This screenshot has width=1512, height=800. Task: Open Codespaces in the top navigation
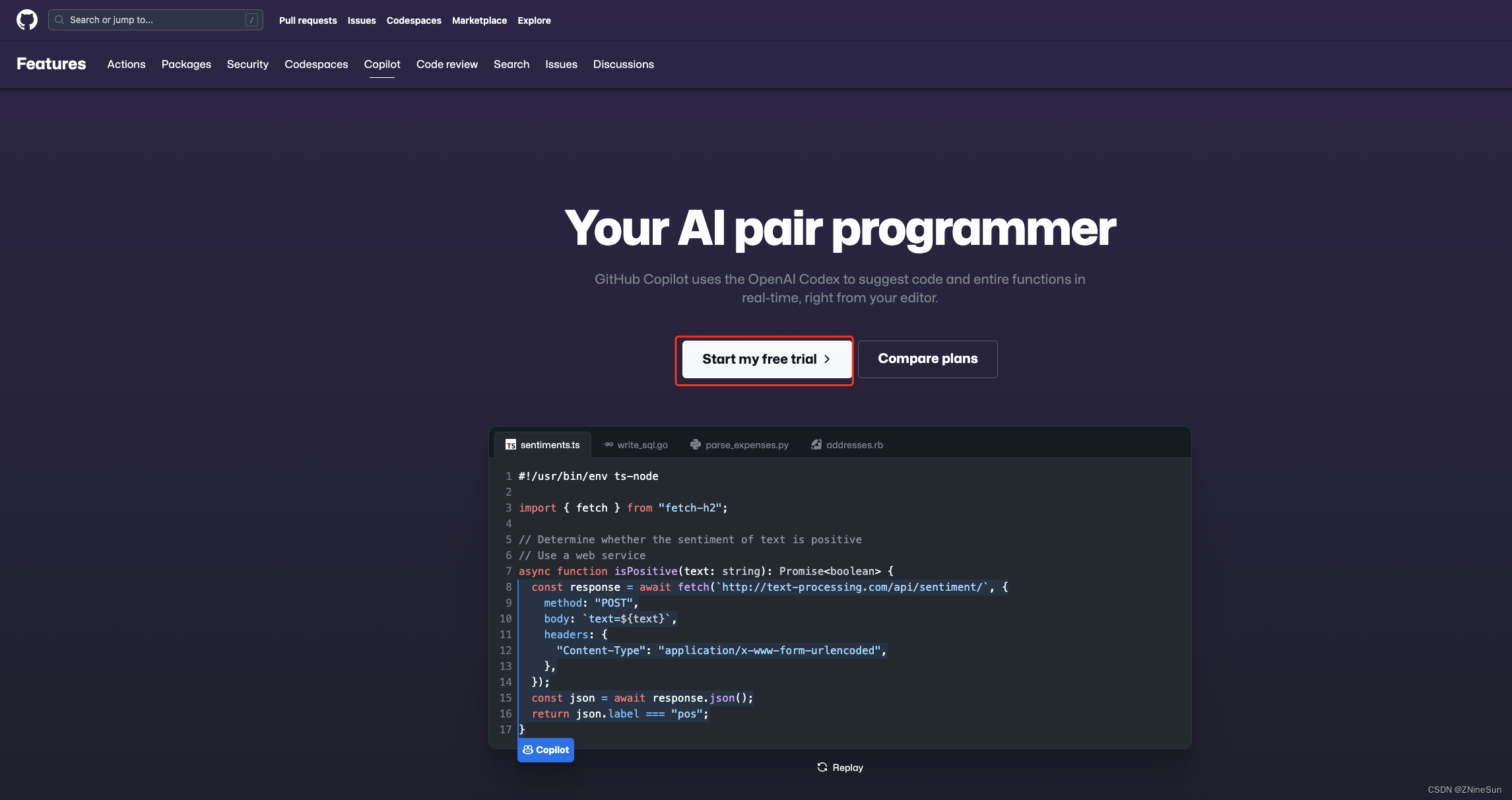coord(414,20)
